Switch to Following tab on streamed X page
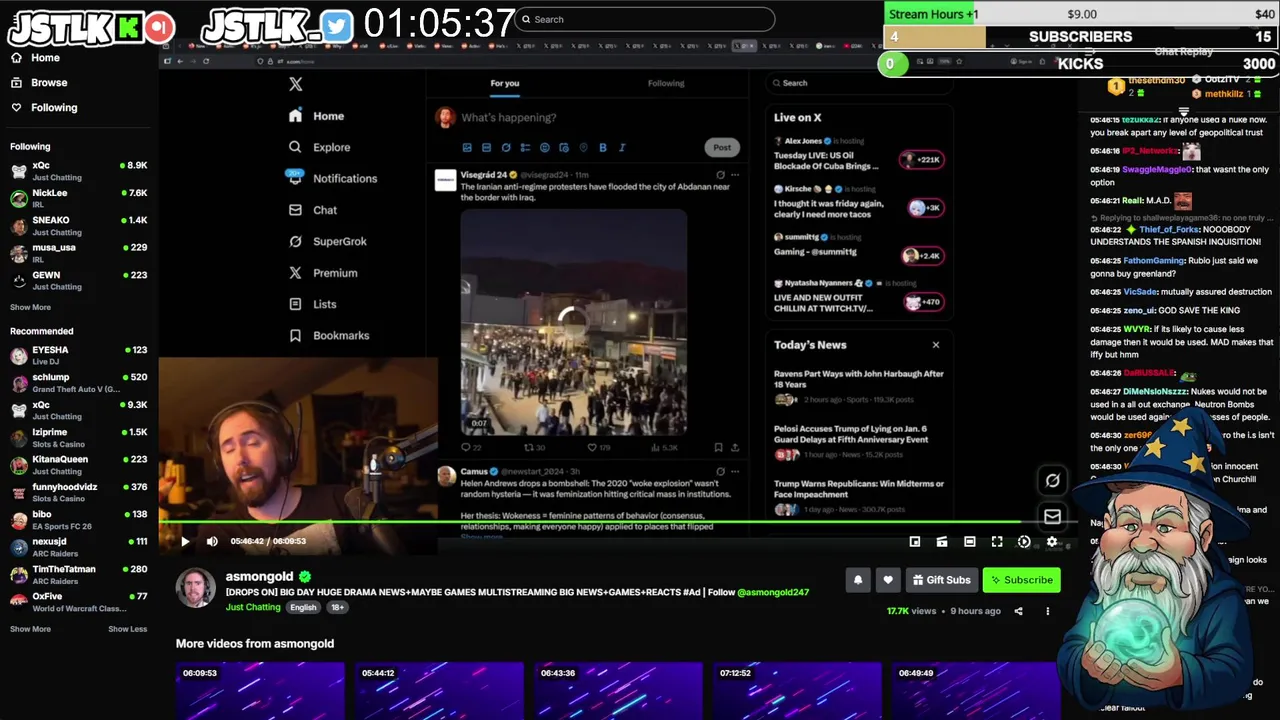Image resolution: width=1280 pixels, height=720 pixels. tap(666, 83)
